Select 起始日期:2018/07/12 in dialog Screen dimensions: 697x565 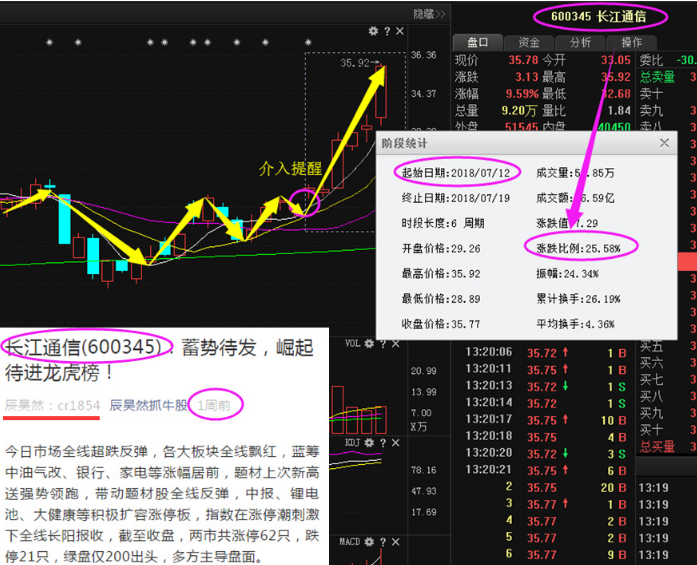[456, 173]
